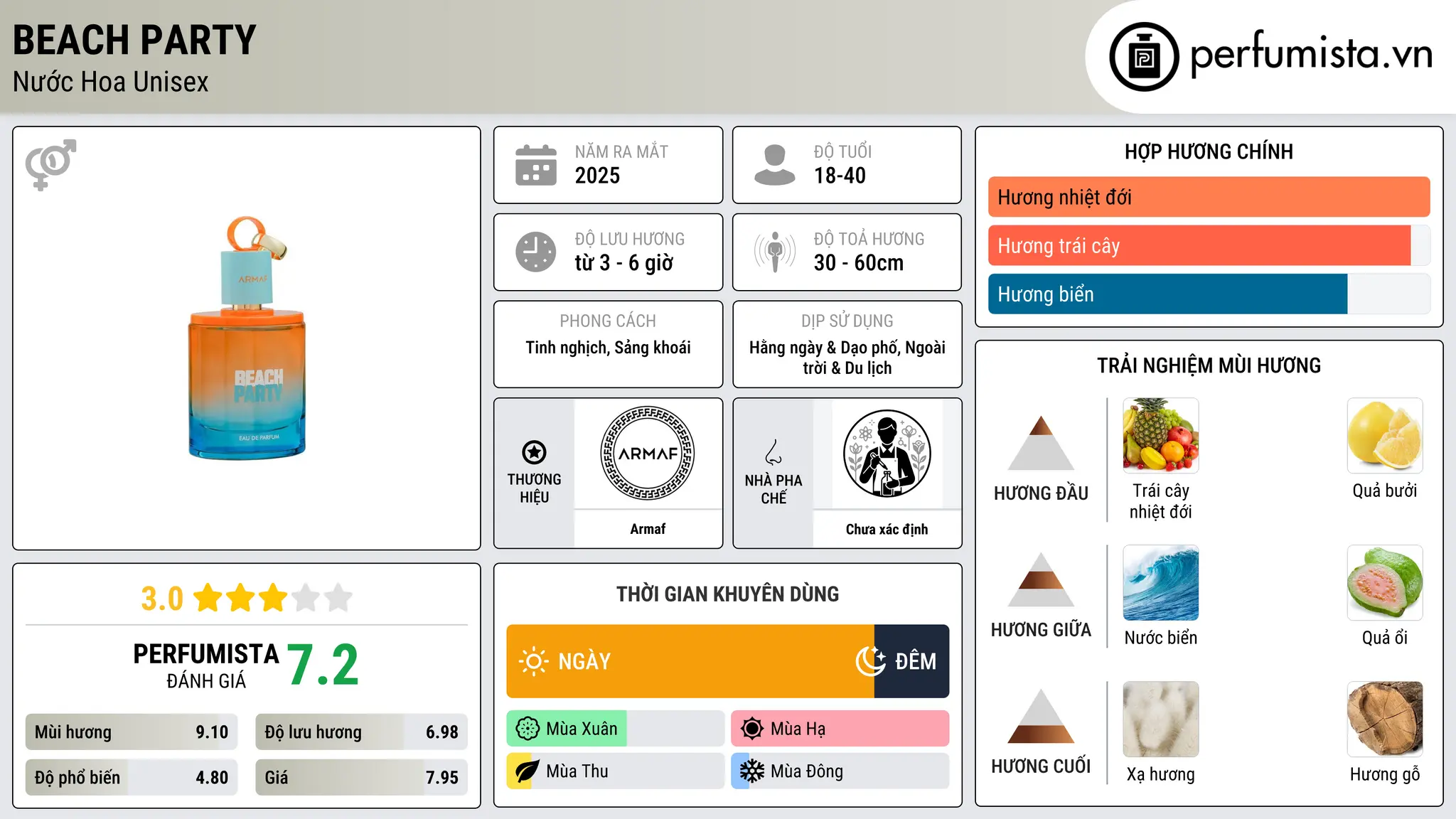Click the Độ lưu hương 6.98 score bar
Viewport: 1456px width, 819px height.
[x=361, y=732]
